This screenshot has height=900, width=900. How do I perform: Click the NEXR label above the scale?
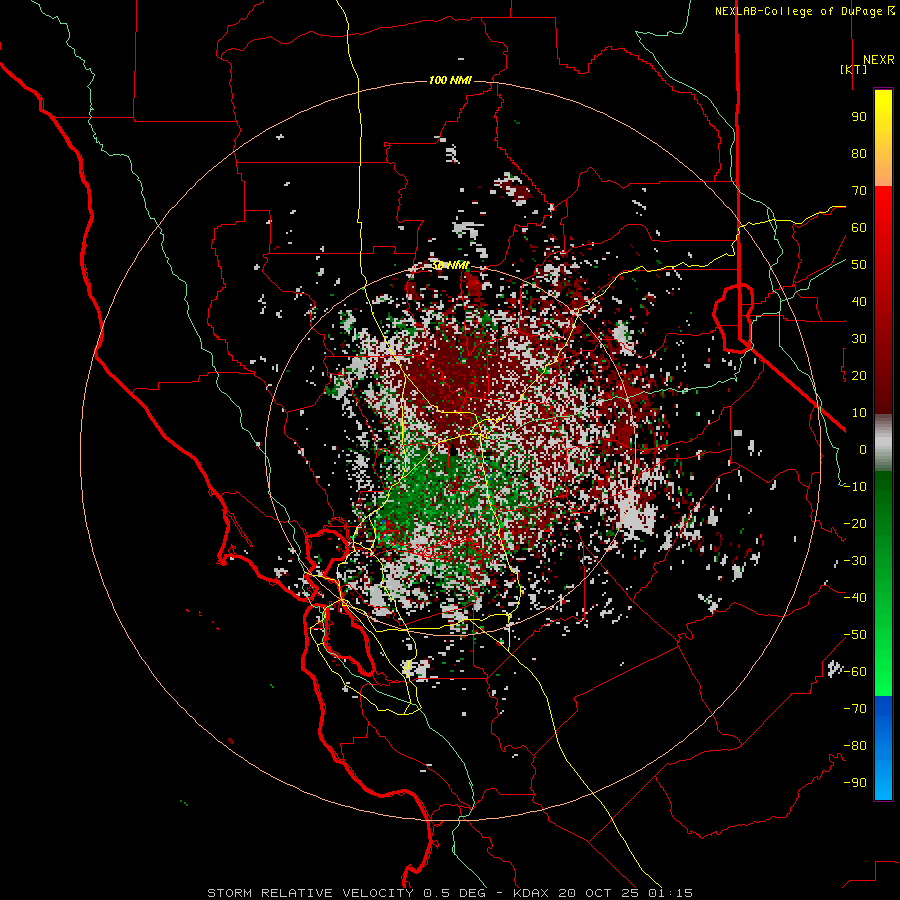point(878,60)
